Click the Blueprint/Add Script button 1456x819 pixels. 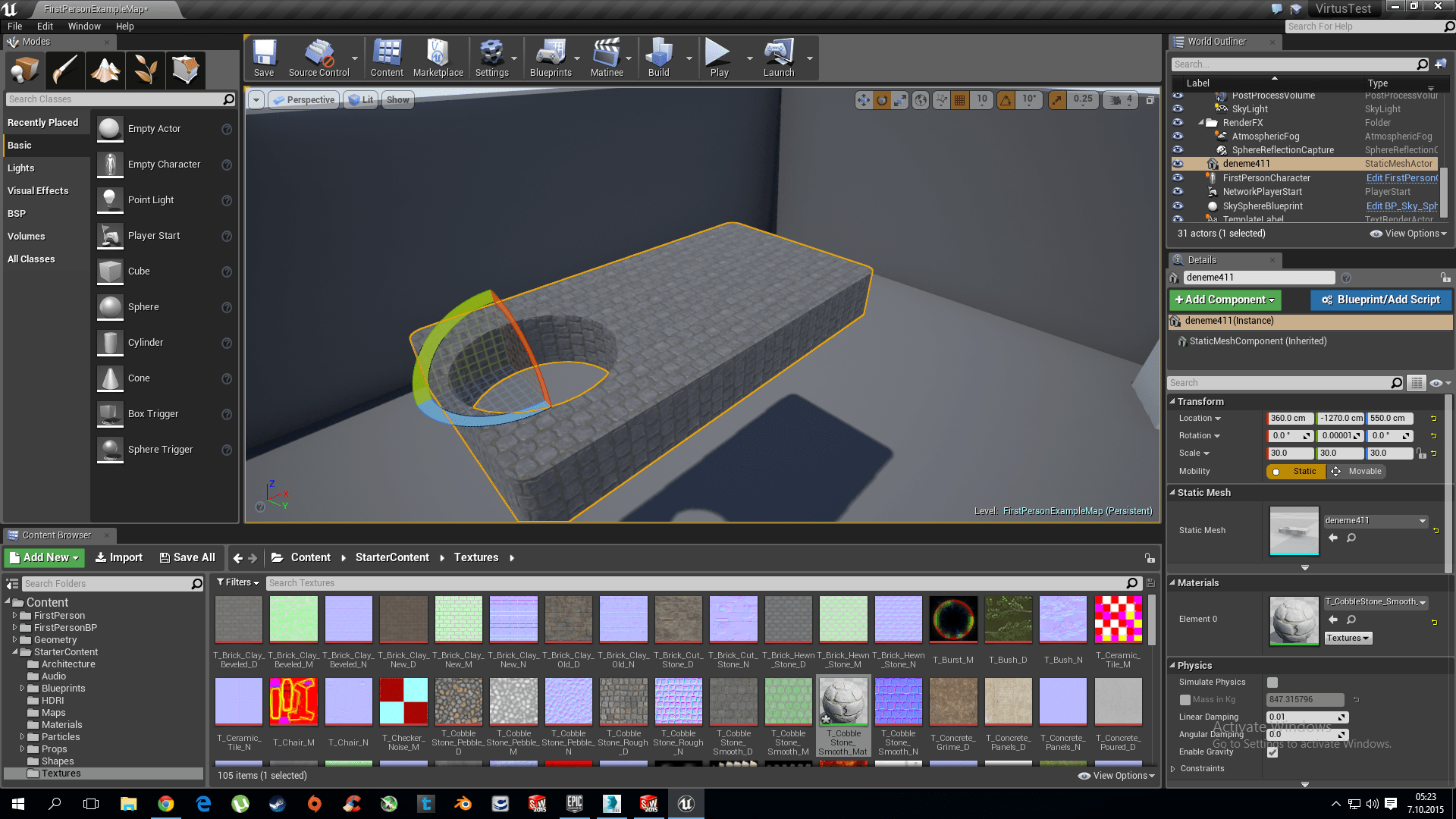[x=1381, y=300]
